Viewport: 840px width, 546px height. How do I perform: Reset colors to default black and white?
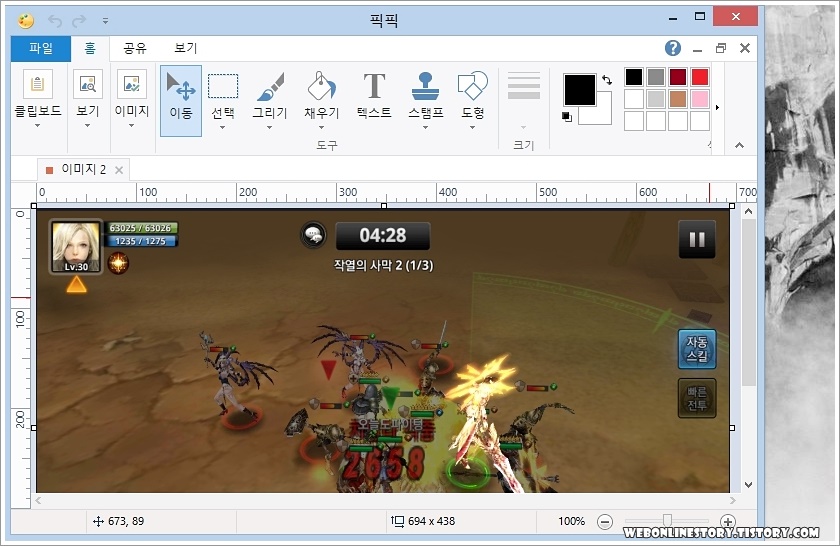567,117
